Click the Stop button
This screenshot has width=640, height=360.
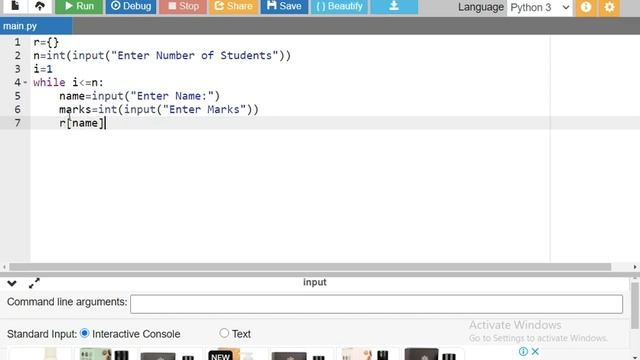coord(183,6)
